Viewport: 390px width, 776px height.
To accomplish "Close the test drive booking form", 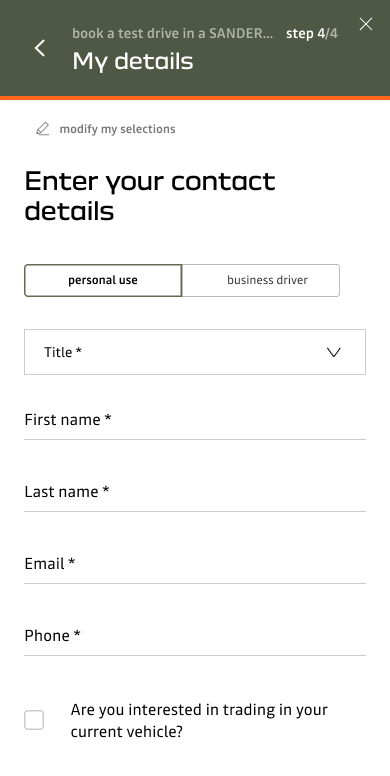I will pyautogui.click(x=366, y=24).
